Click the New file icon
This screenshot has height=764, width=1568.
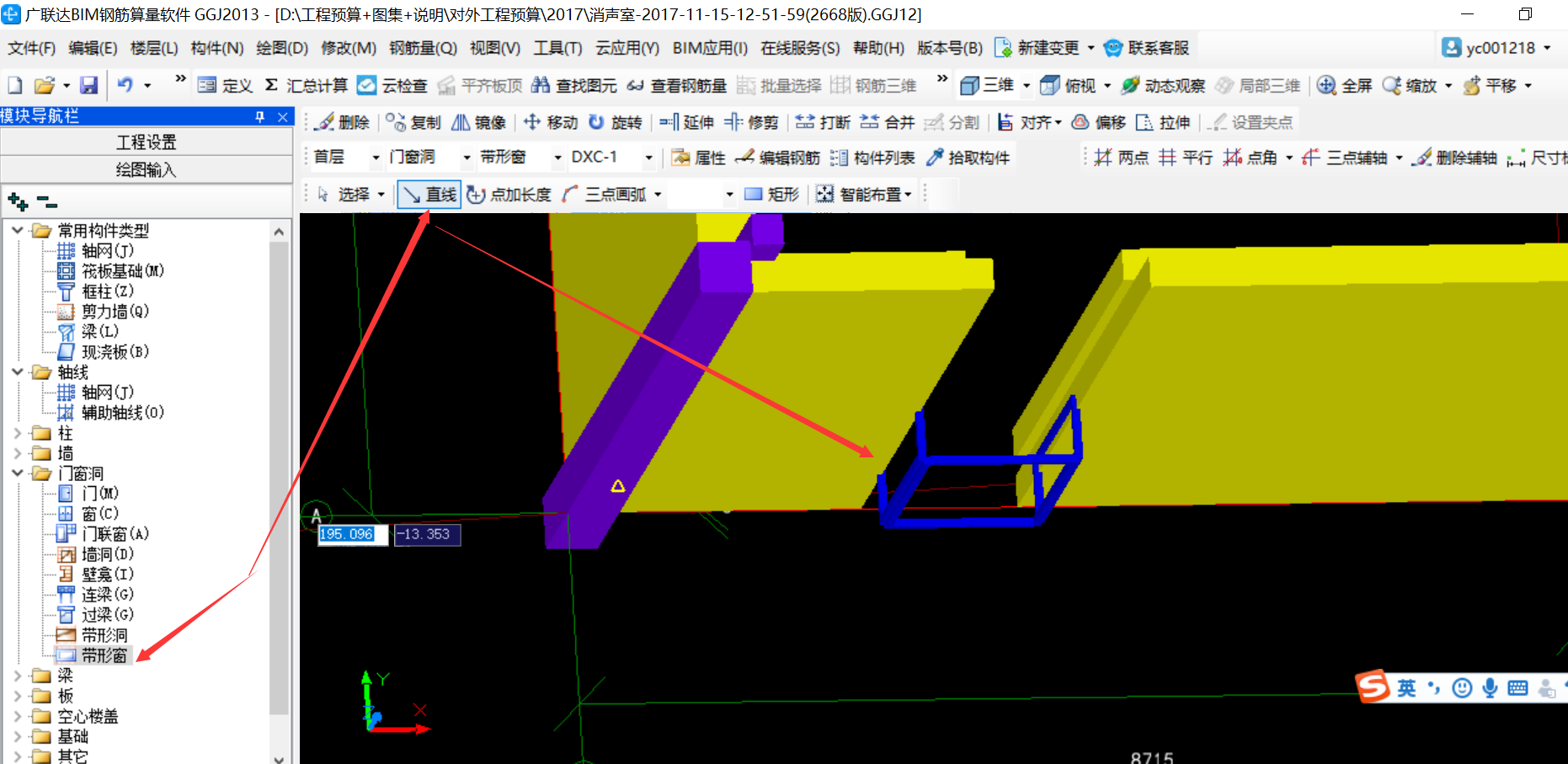tap(15, 85)
